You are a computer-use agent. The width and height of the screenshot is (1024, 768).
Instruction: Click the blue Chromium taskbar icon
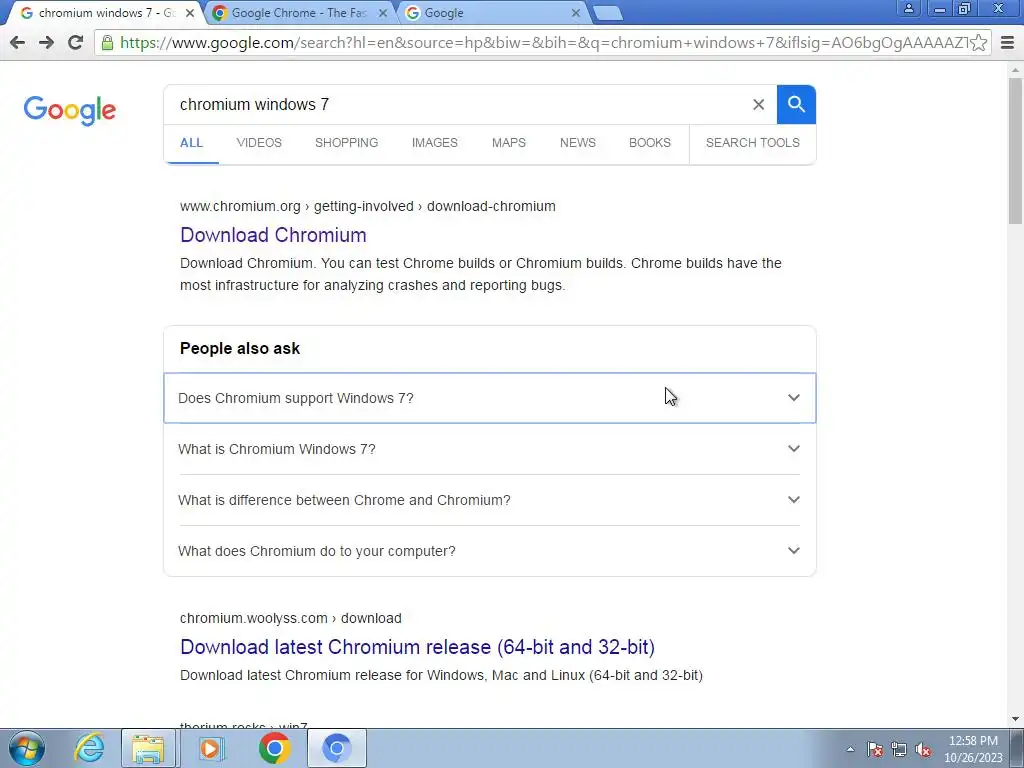(x=337, y=748)
